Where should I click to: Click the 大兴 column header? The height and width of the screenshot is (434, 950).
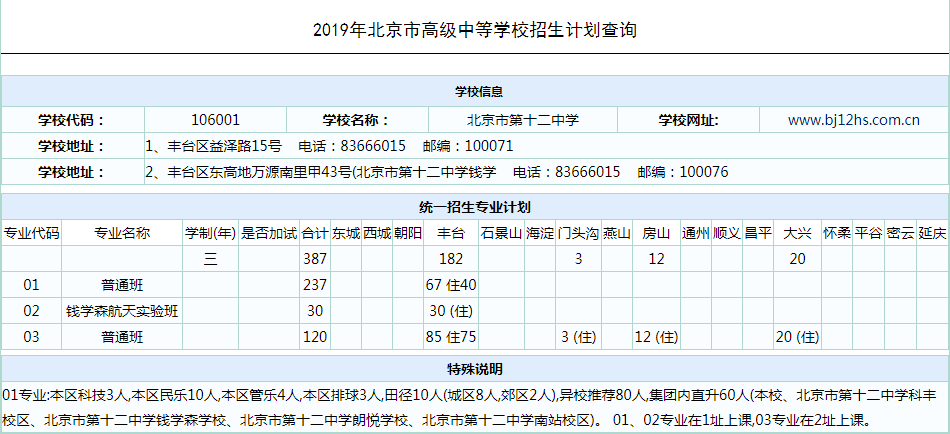point(797,233)
